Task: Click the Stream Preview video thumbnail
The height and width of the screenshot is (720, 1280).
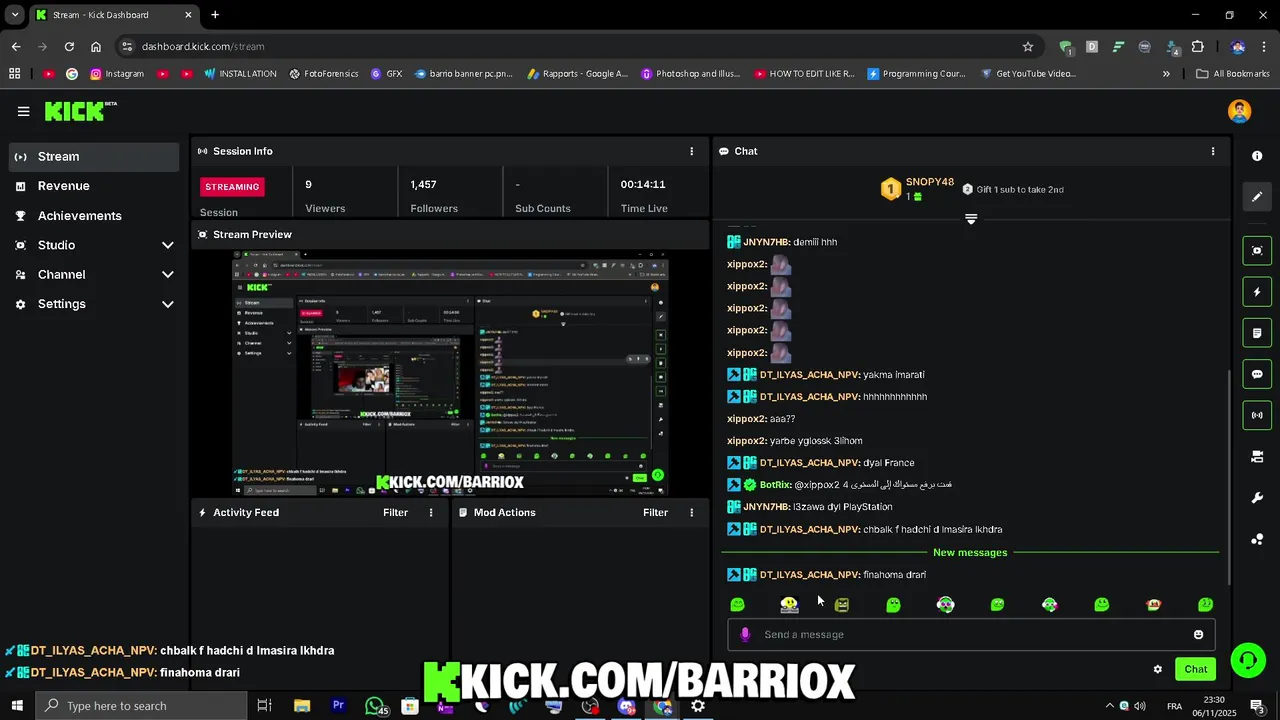Action: click(450, 372)
